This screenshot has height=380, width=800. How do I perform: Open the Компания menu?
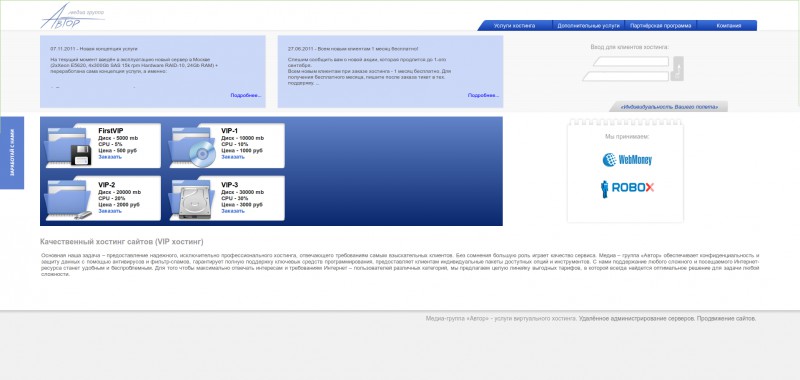(x=728, y=26)
